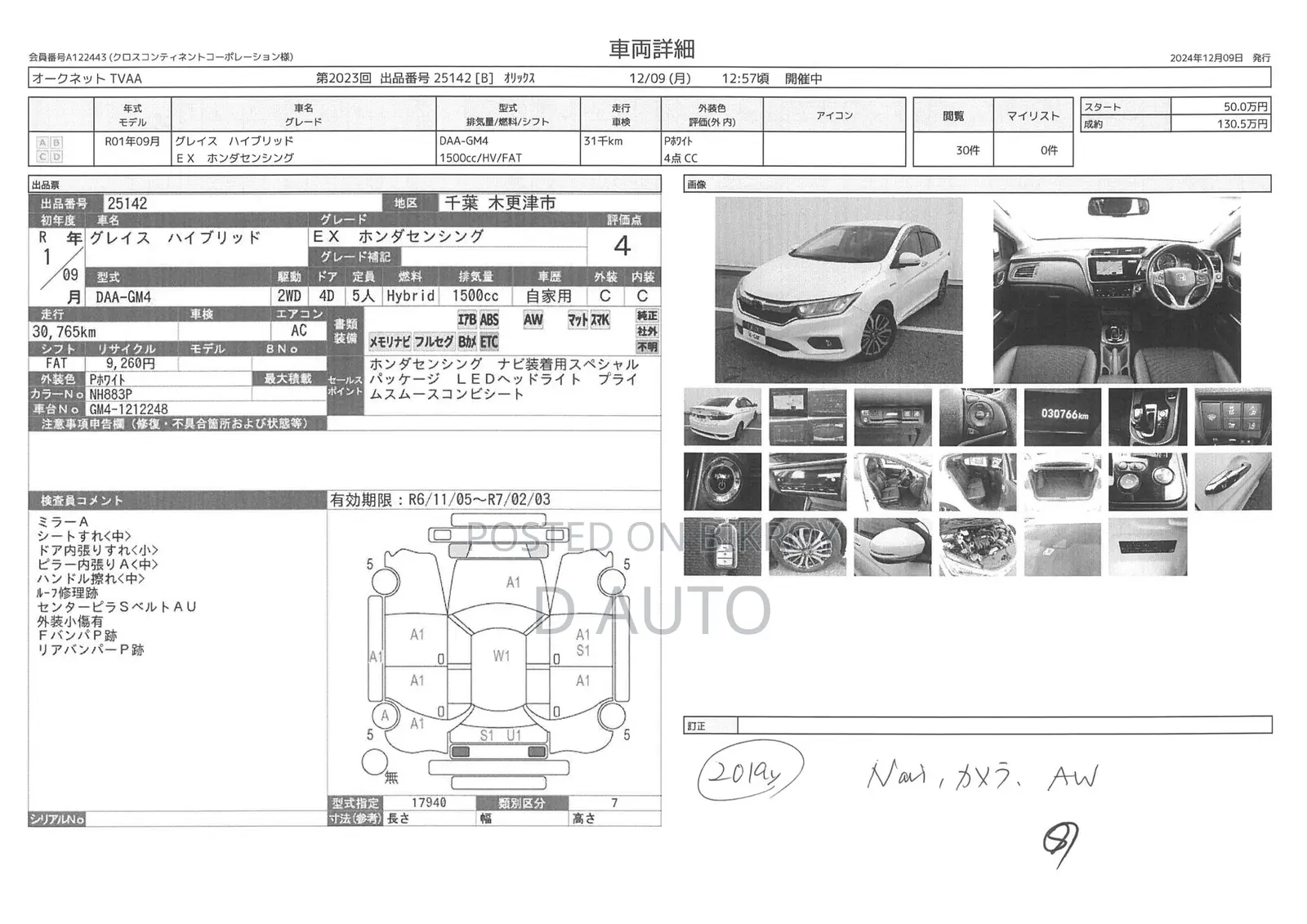
Task: Click the Bカメ back camera badge
Action: 467,341
